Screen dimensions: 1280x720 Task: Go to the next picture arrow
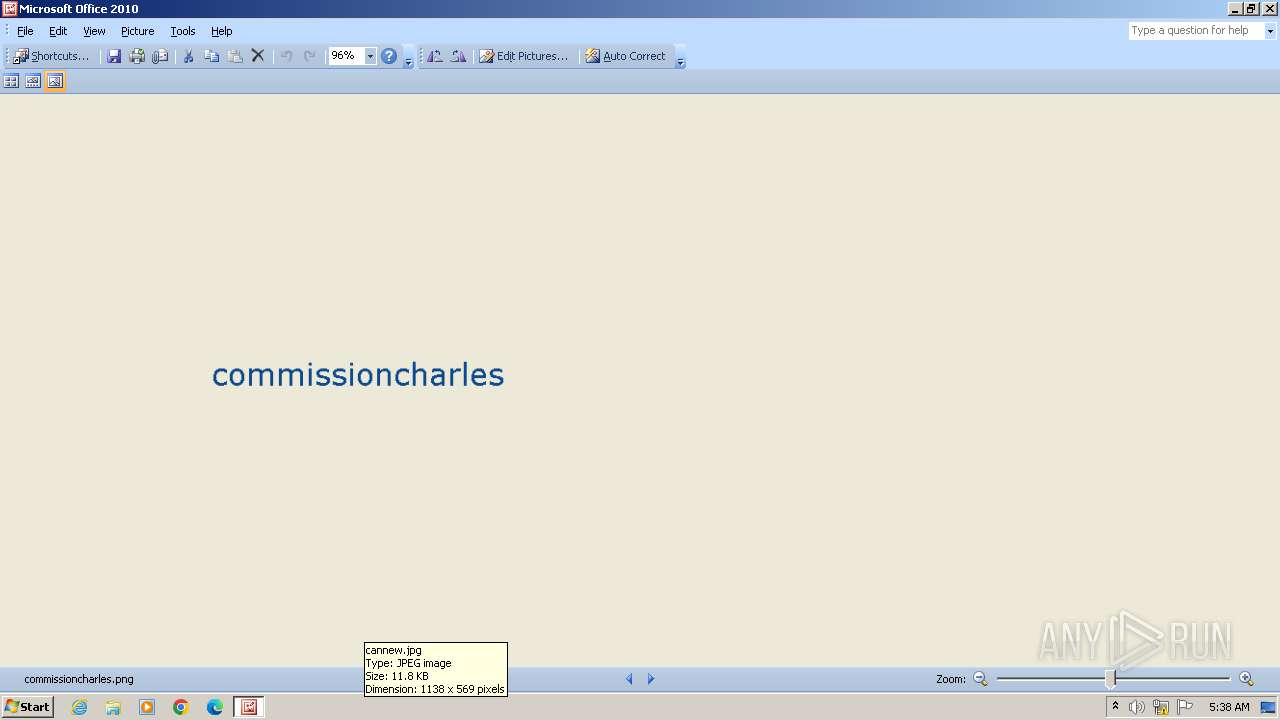click(651, 679)
